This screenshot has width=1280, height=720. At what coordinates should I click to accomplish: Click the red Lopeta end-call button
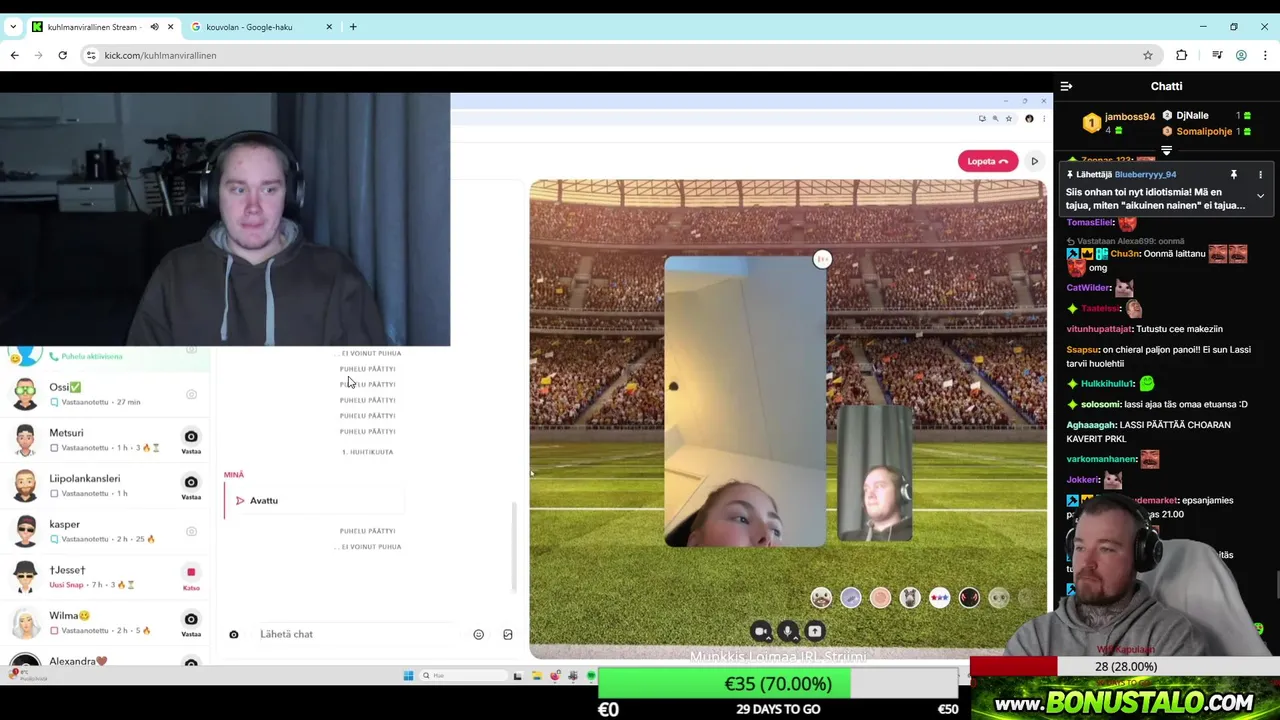[x=987, y=161]
